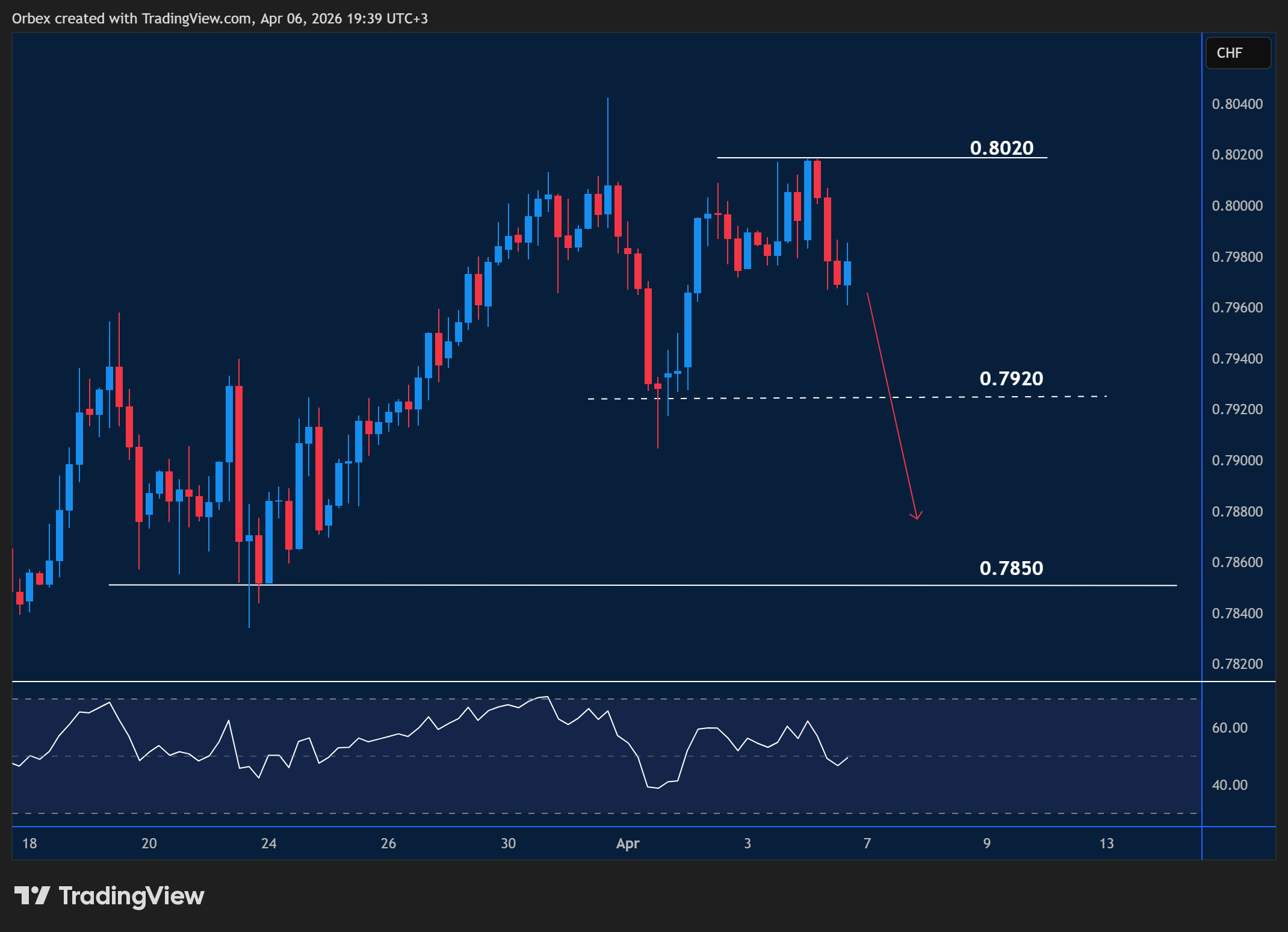Open the time axis at Apr label
This screenshot has width=1288, height=932.
coord(628,843)
